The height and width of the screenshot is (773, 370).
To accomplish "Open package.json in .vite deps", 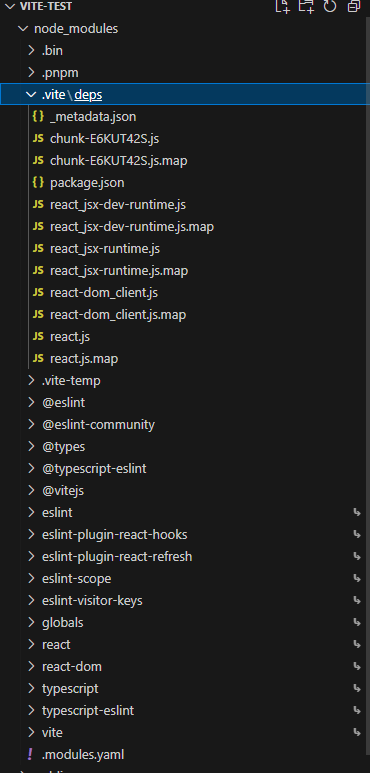I will [87, 182].
